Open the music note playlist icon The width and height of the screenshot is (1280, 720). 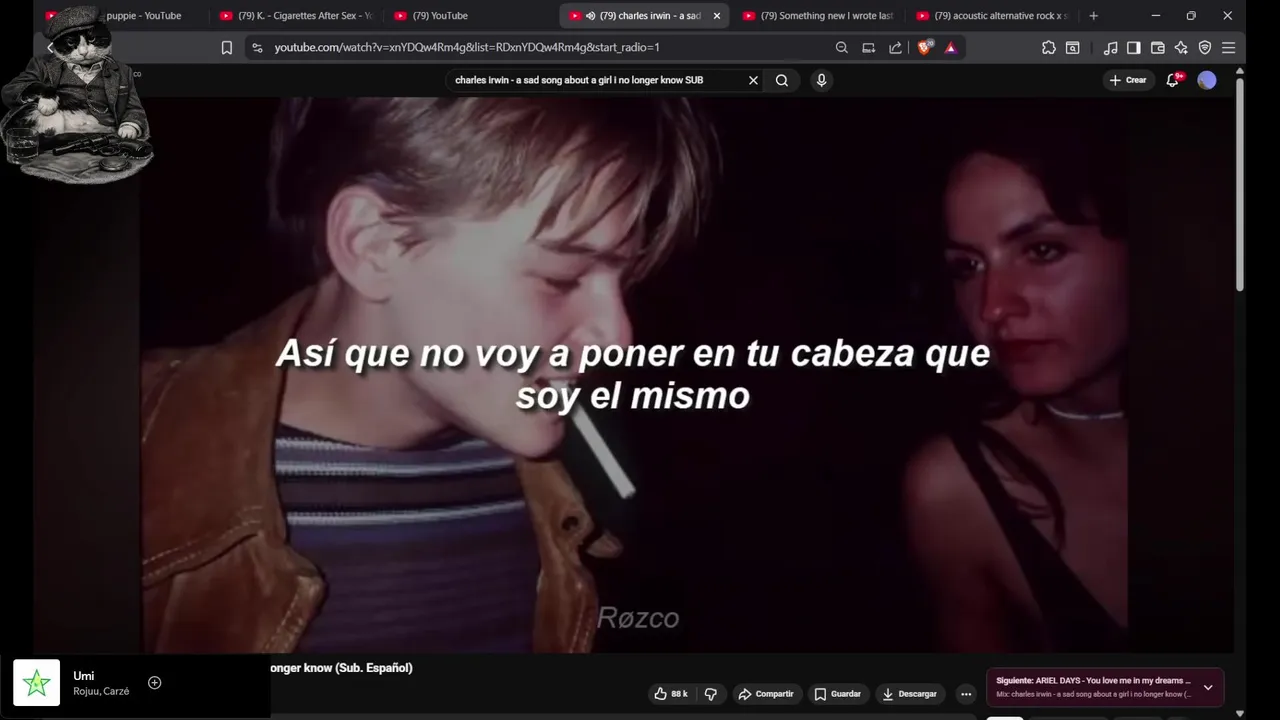[1110, 47]
